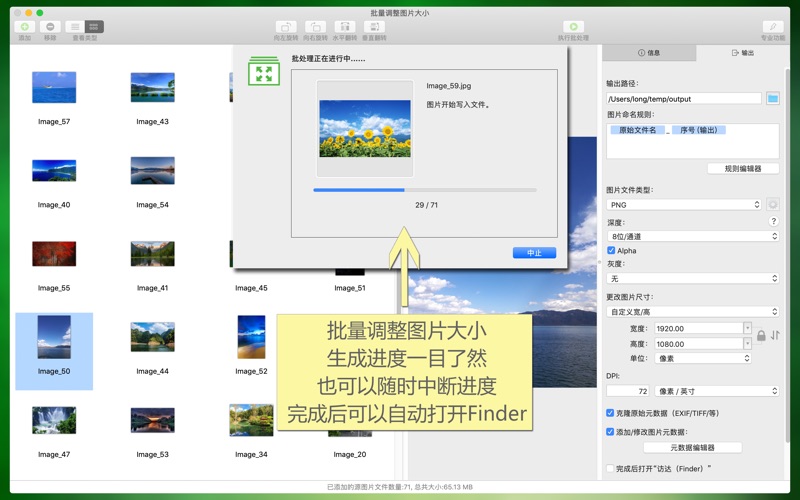Click the green 添加 add images icon

pyautogui.click(x=25, y=27)
